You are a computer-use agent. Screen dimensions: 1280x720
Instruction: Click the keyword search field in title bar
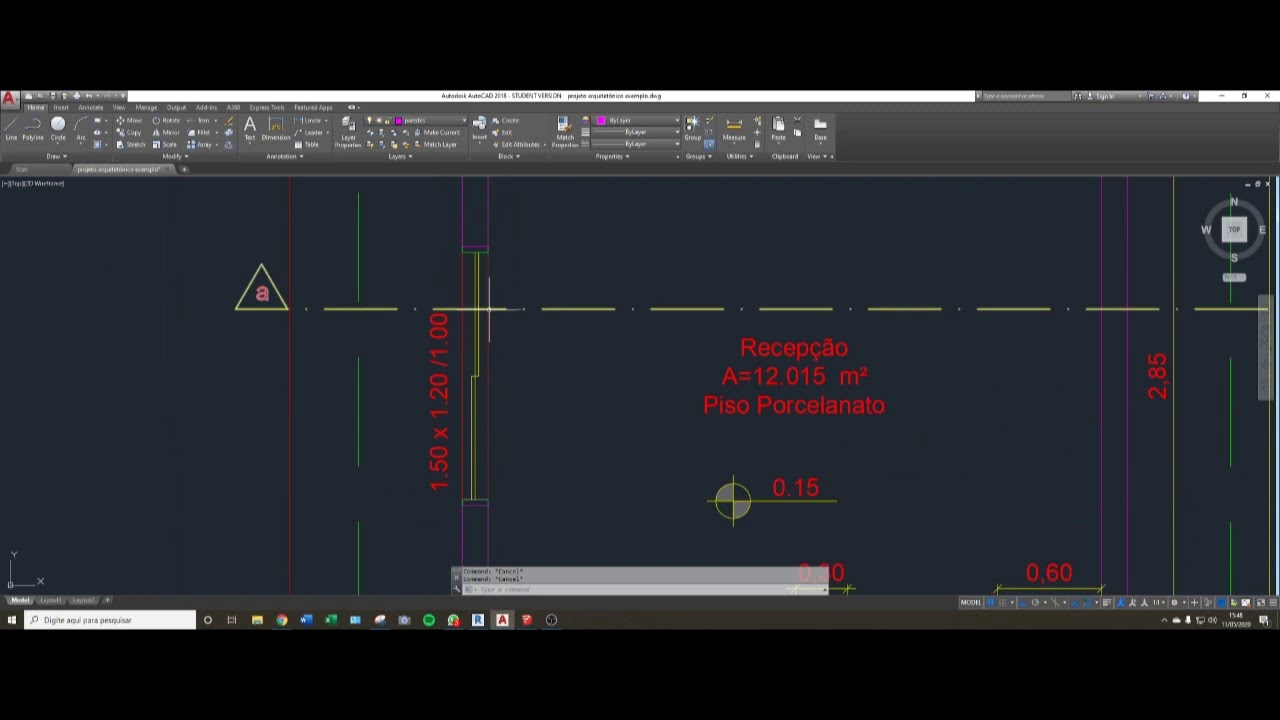click(1025, 96)
